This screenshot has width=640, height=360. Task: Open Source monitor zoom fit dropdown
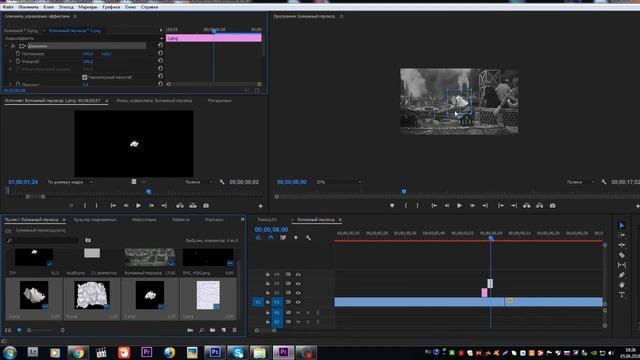[70, 182]
